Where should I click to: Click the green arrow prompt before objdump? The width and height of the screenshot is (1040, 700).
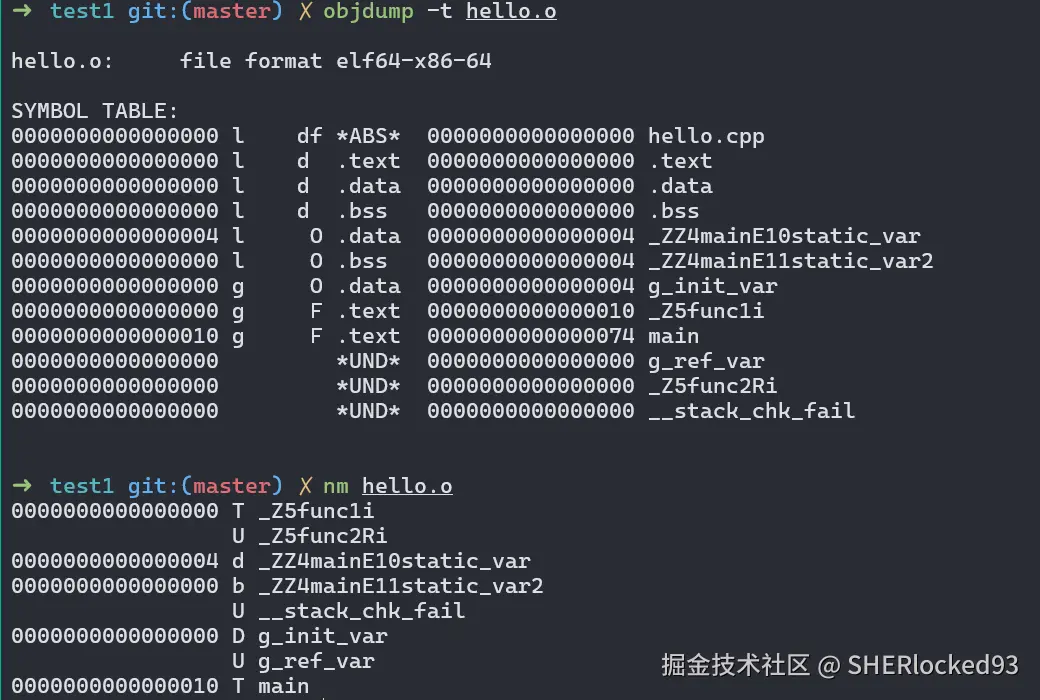[x=22, y=12]
